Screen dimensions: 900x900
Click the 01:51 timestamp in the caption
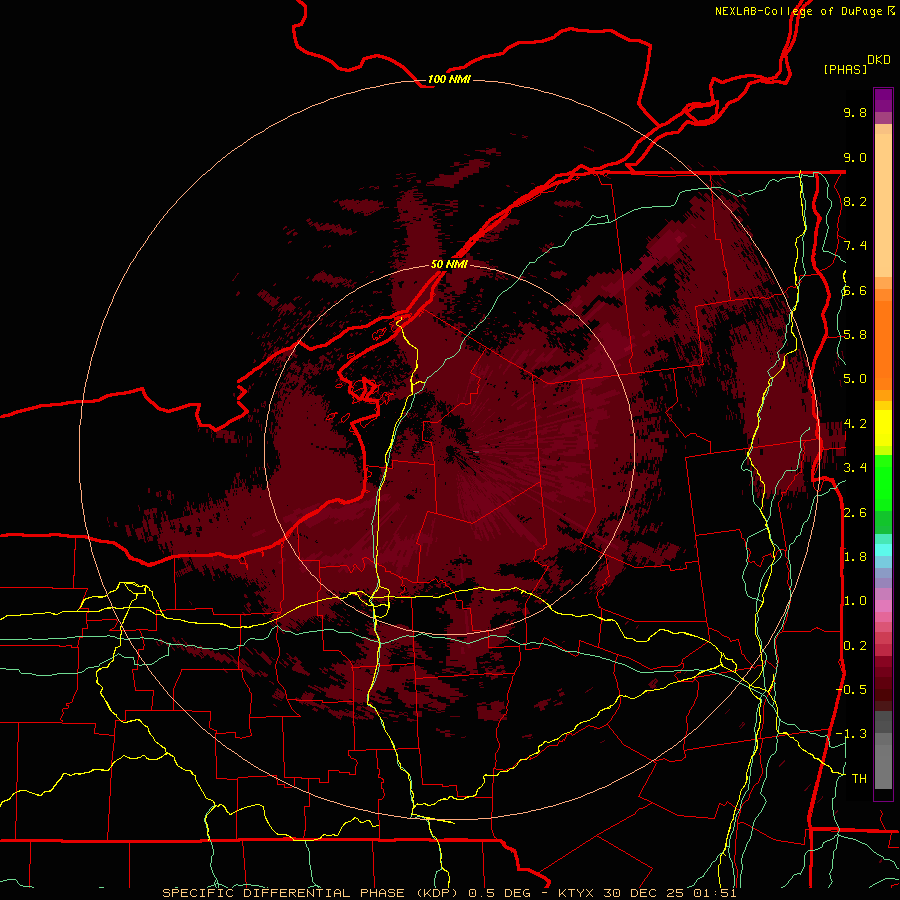[x=713, y=893]
